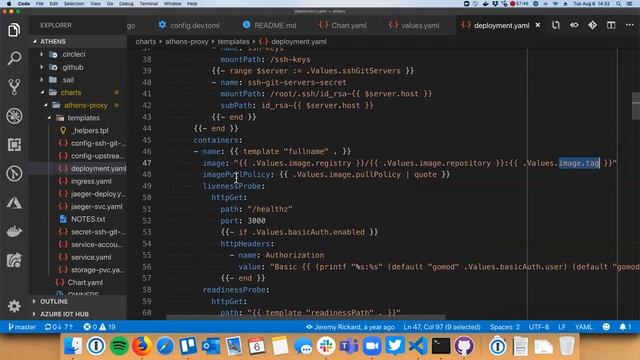Click Ln 47, Col 97 cursor position
Image resolution: width=640 pixels, height=360 pixels.
[442, 327]
